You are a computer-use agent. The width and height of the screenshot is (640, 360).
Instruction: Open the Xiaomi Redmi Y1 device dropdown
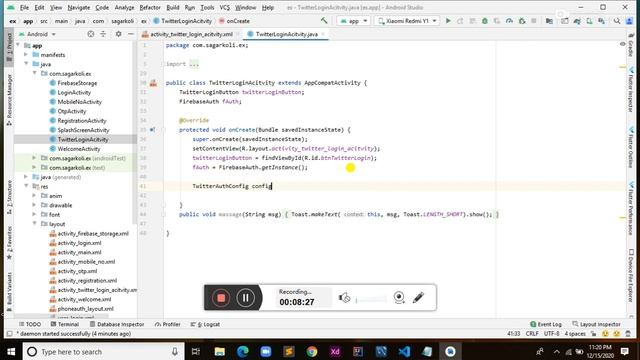tap(407, 21)
